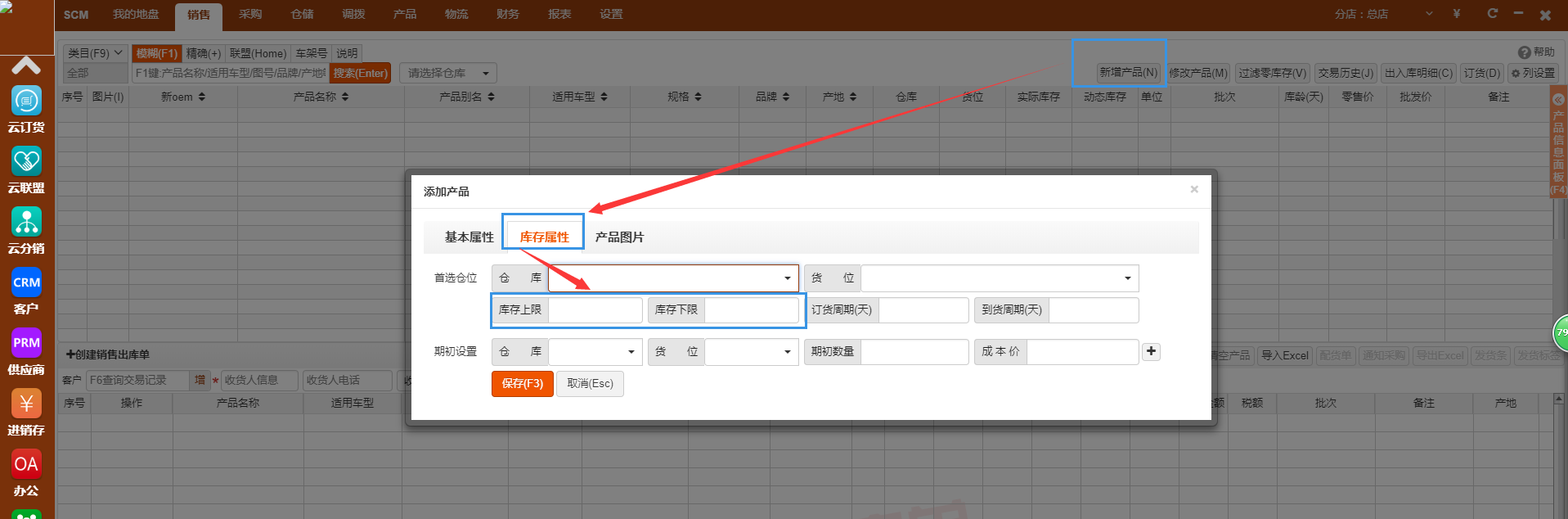This screenshot has width=1568, height=519.
Task: Switch to the 产品图片 tab
Action: (x=619, y=237)
